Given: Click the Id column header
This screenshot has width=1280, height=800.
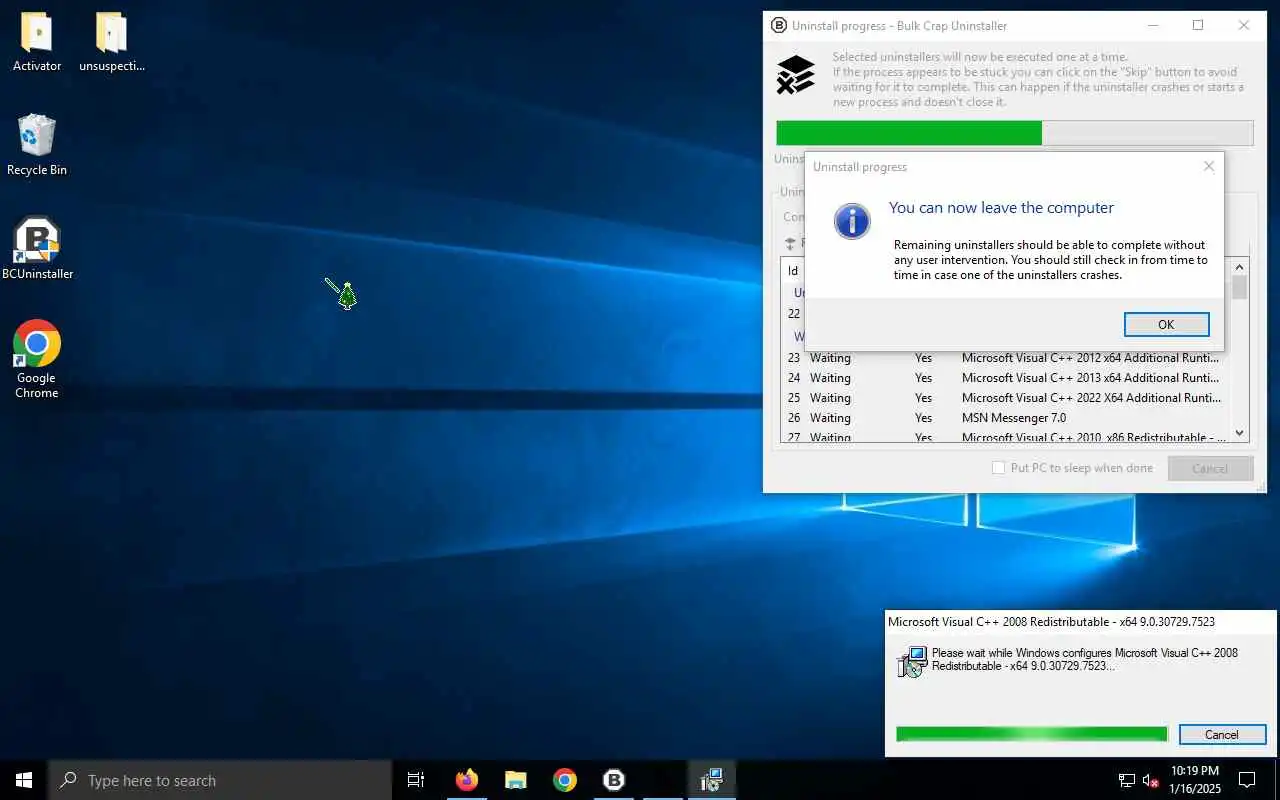Looking at the screenshot, I should coord(793,270).
